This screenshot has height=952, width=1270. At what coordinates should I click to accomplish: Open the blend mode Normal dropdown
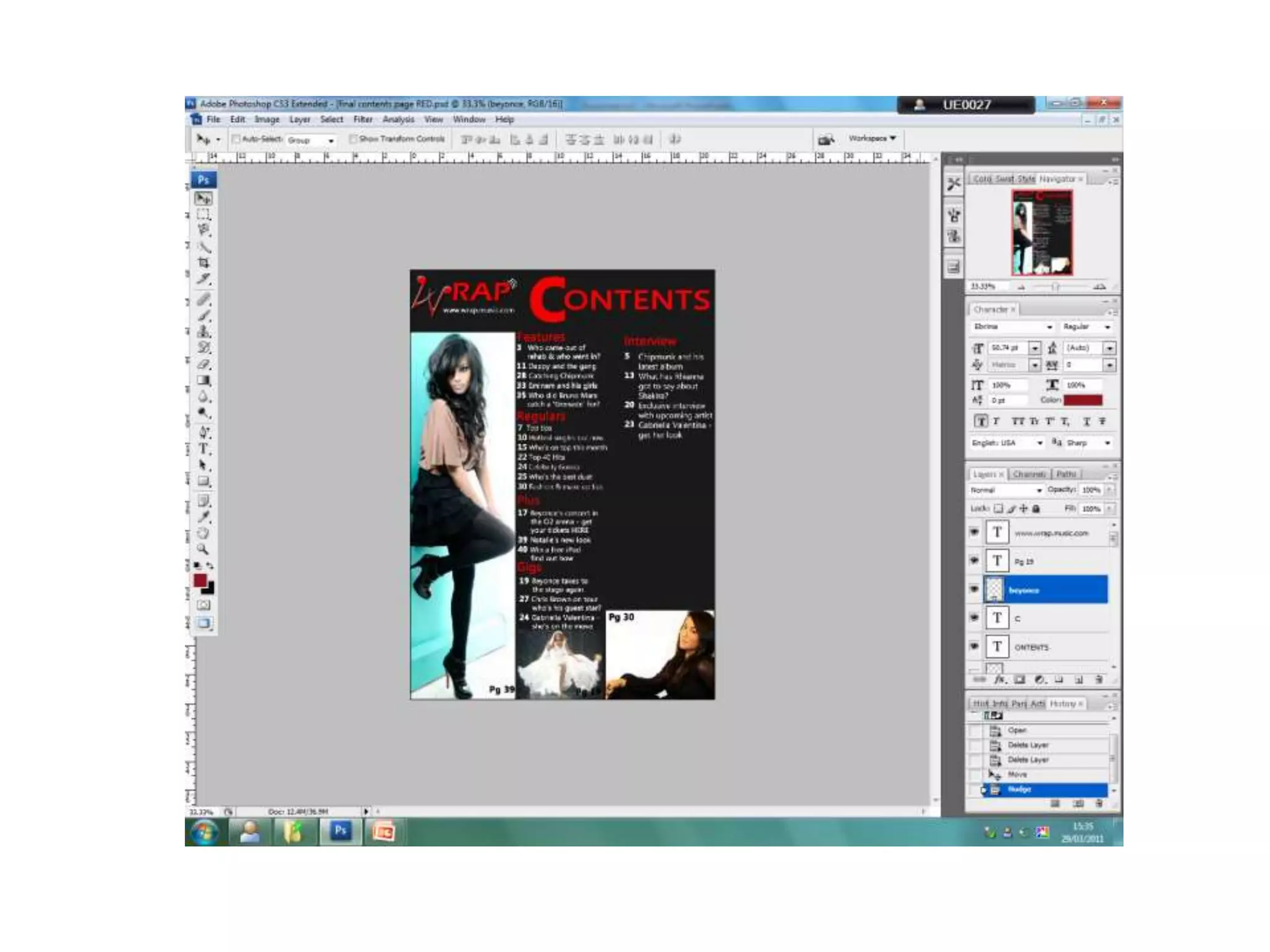click(1006, 490)
